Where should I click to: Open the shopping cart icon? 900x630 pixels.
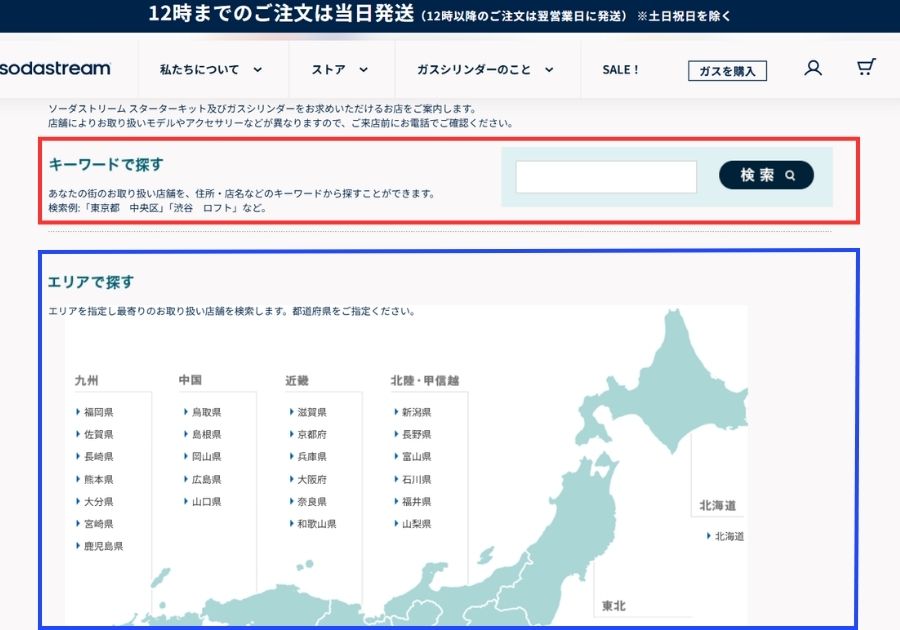(866, 68)
